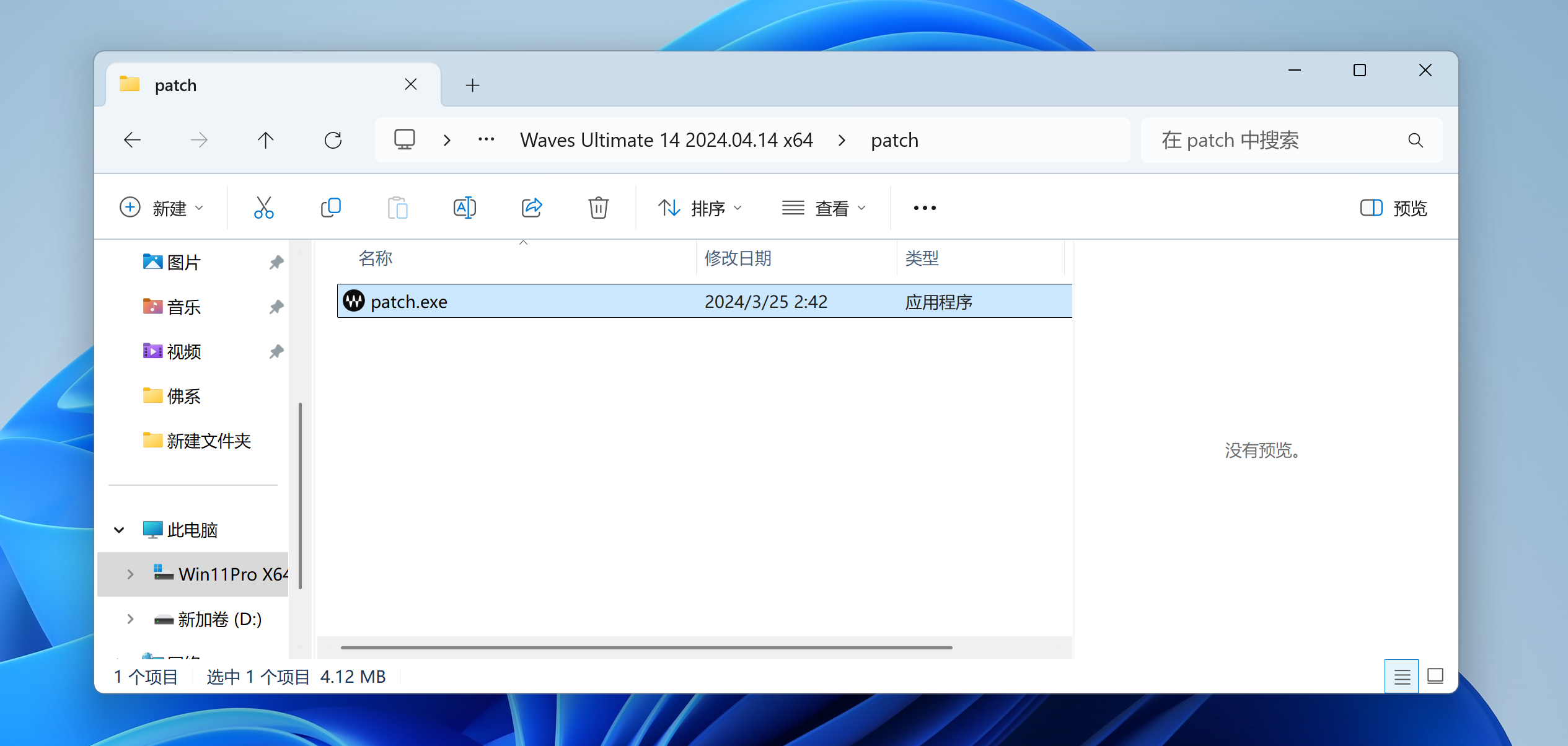Click the Share icon
Screen dimensions: 1568x746
532,208
